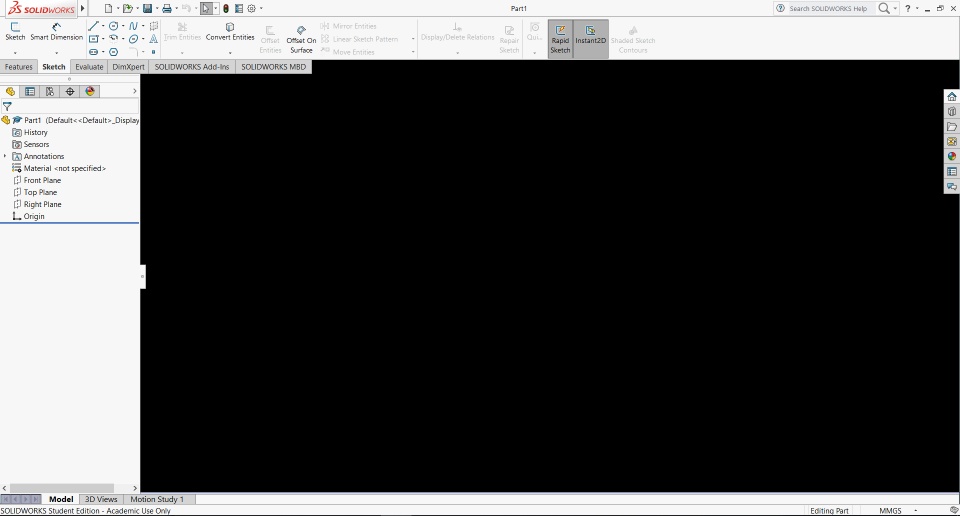Switch to the DimXpert tab
The width and height of the screenshot is (960, 516).
pos(129,67)
